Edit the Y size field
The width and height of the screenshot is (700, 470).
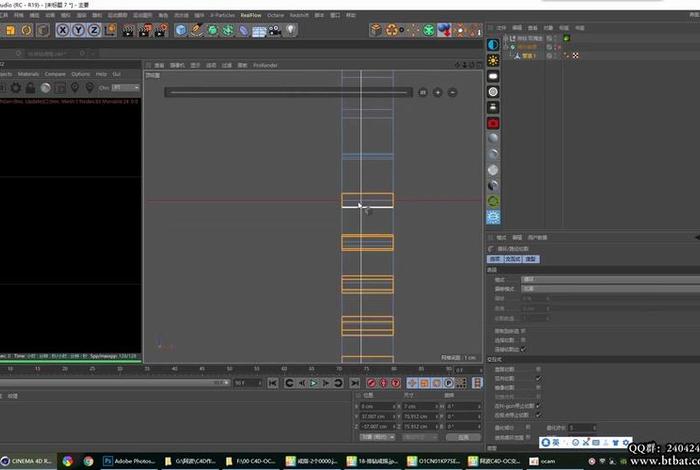[x=421, y=417]
